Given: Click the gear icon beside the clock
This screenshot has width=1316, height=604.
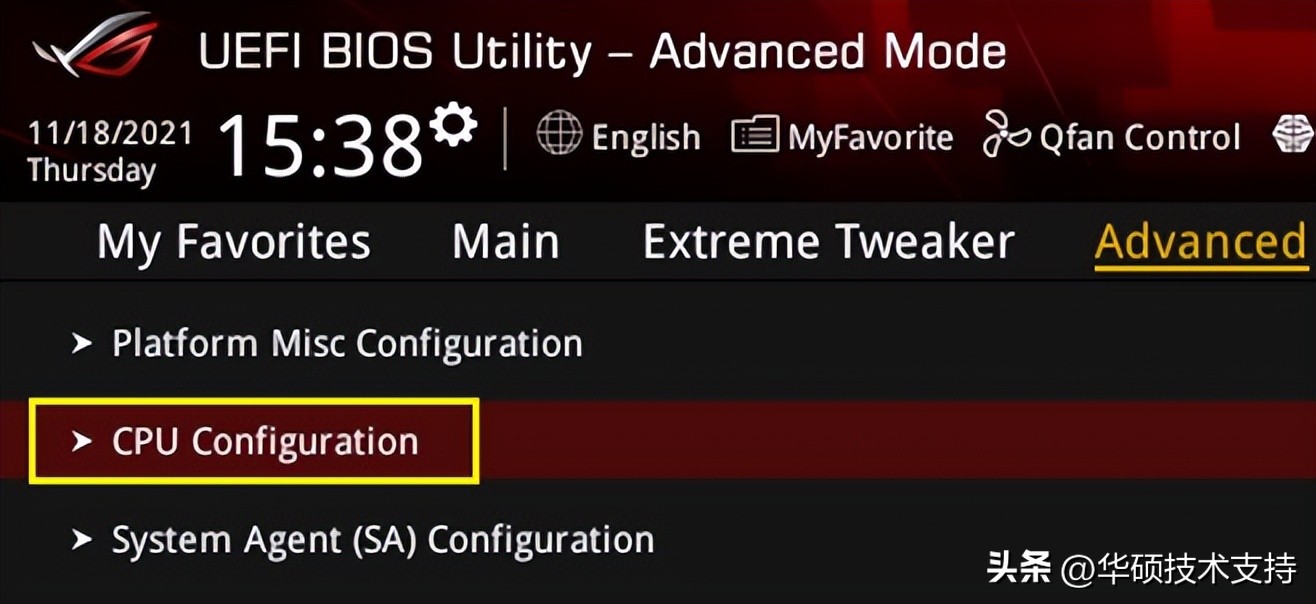Looking at the screenshot, I should coord(453,125).
